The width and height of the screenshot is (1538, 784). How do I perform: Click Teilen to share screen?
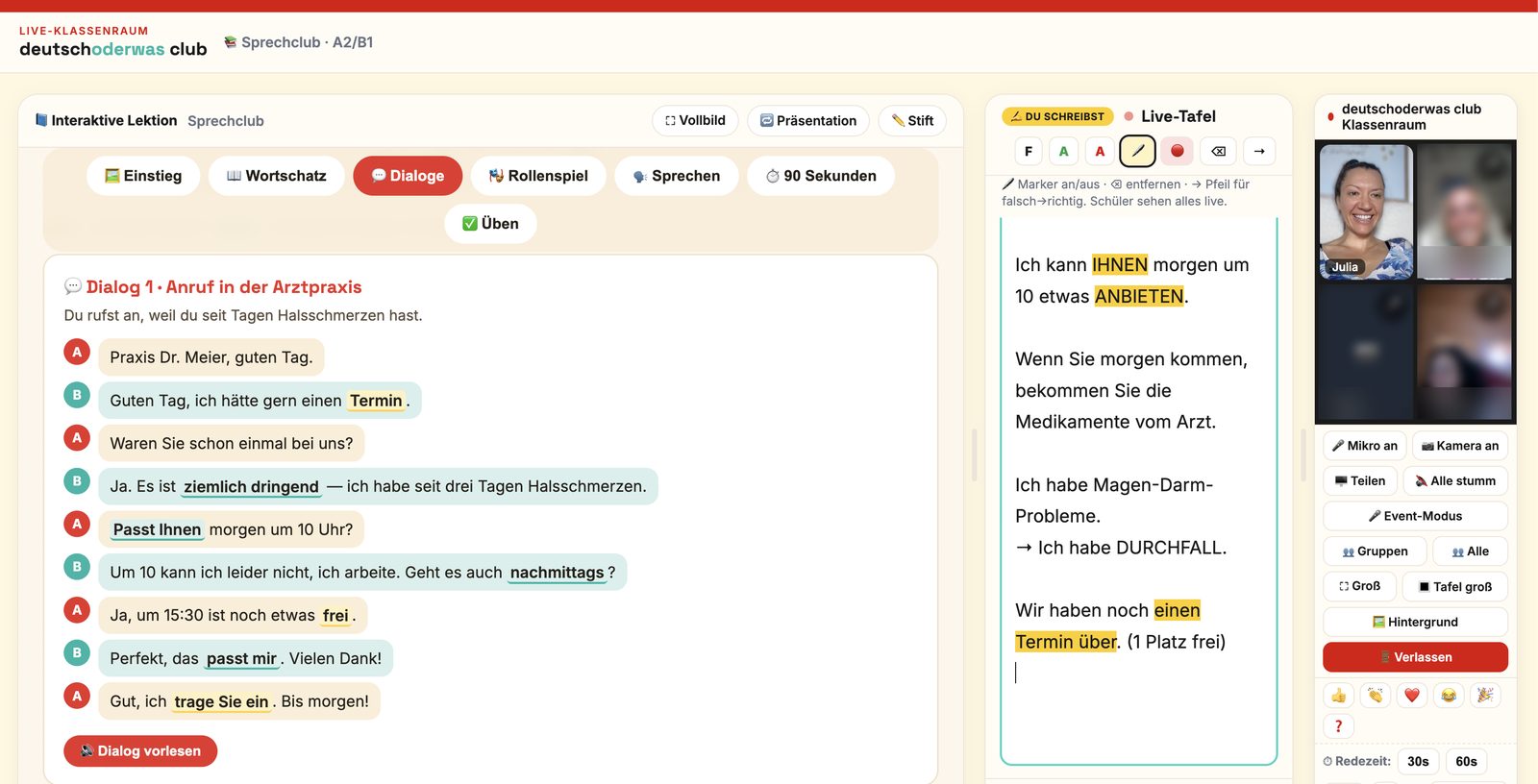coord(1360,481)
